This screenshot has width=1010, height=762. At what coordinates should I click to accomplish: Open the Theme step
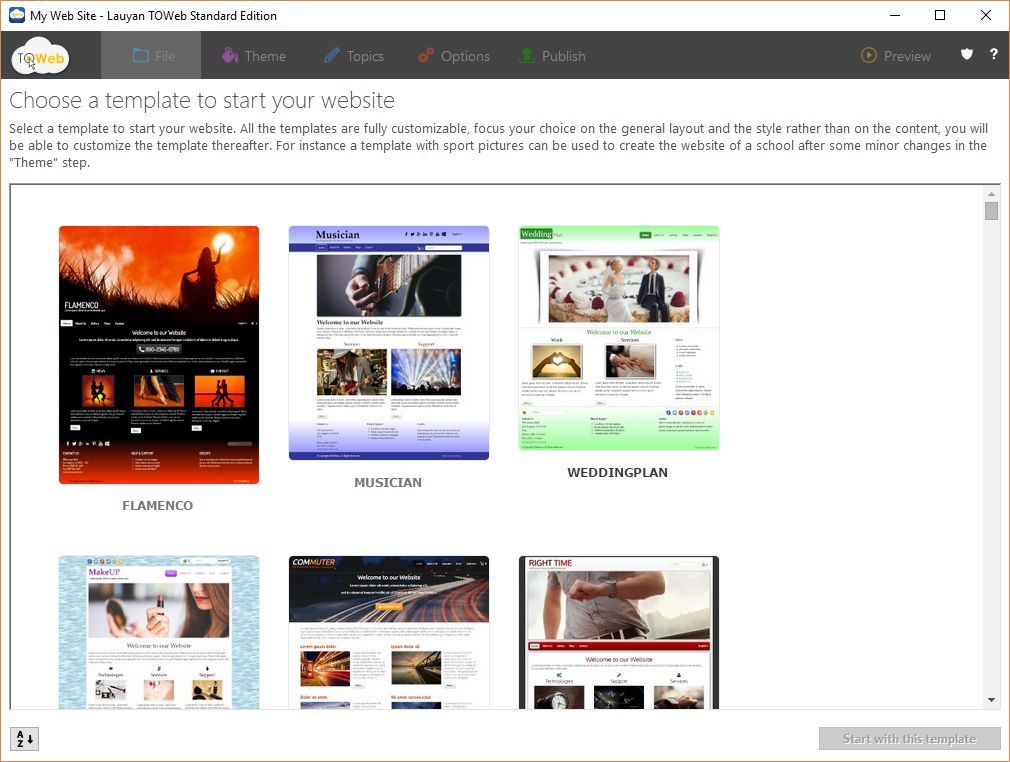[253, 56]
